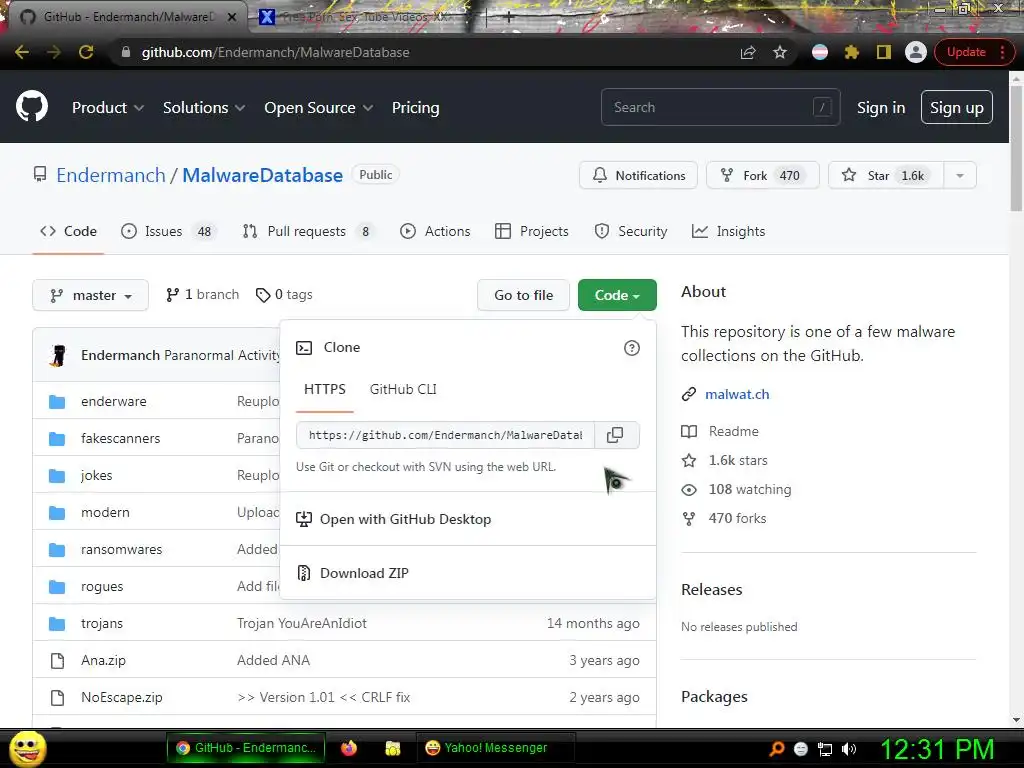Open Chrome menu three dots
This screenshot has height=768, width=1024.
pyautogui.click(x=1002, y=52)
